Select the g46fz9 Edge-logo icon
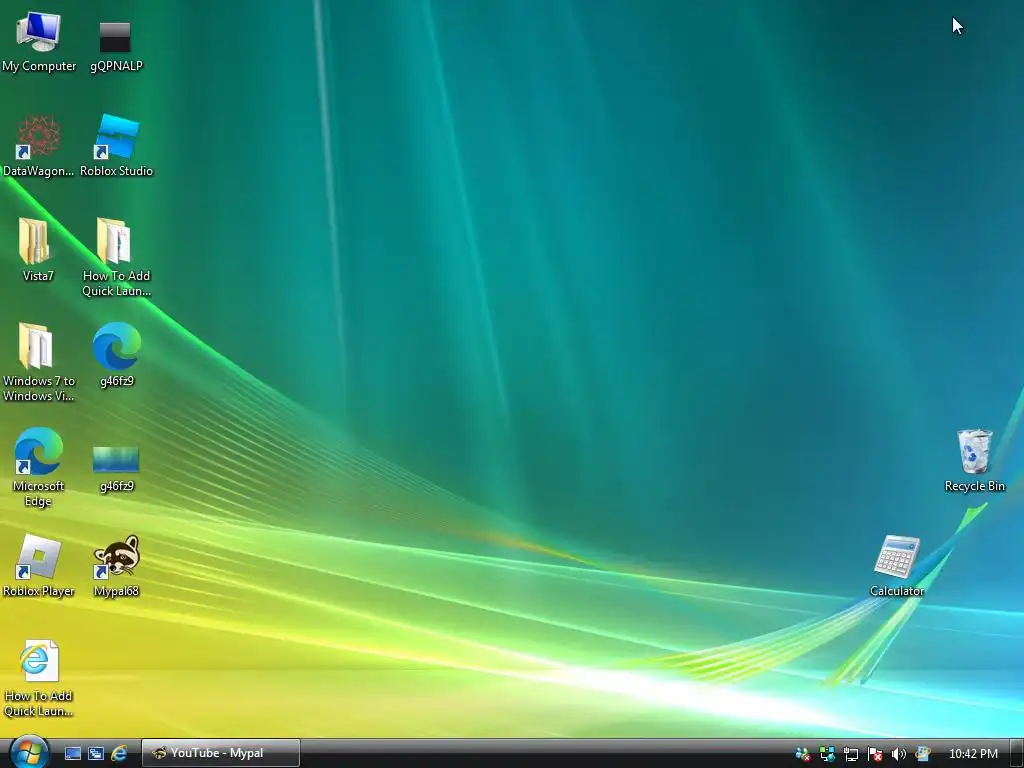 [117, 355]
